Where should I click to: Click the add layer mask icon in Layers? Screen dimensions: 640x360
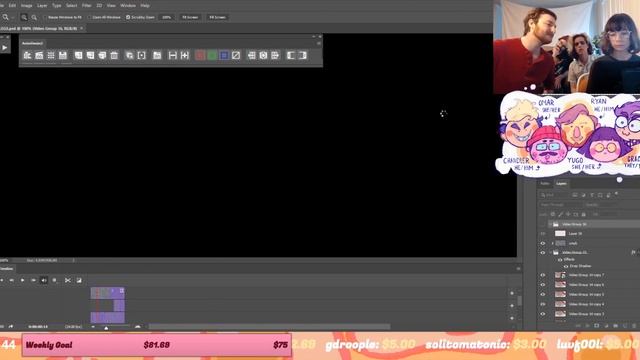point(597,326)
